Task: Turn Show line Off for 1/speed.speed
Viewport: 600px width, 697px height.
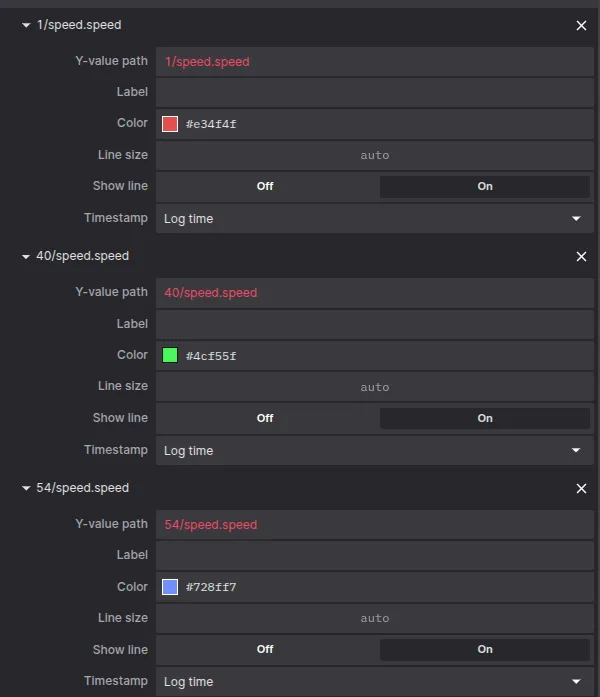Action: coord(265,186)
